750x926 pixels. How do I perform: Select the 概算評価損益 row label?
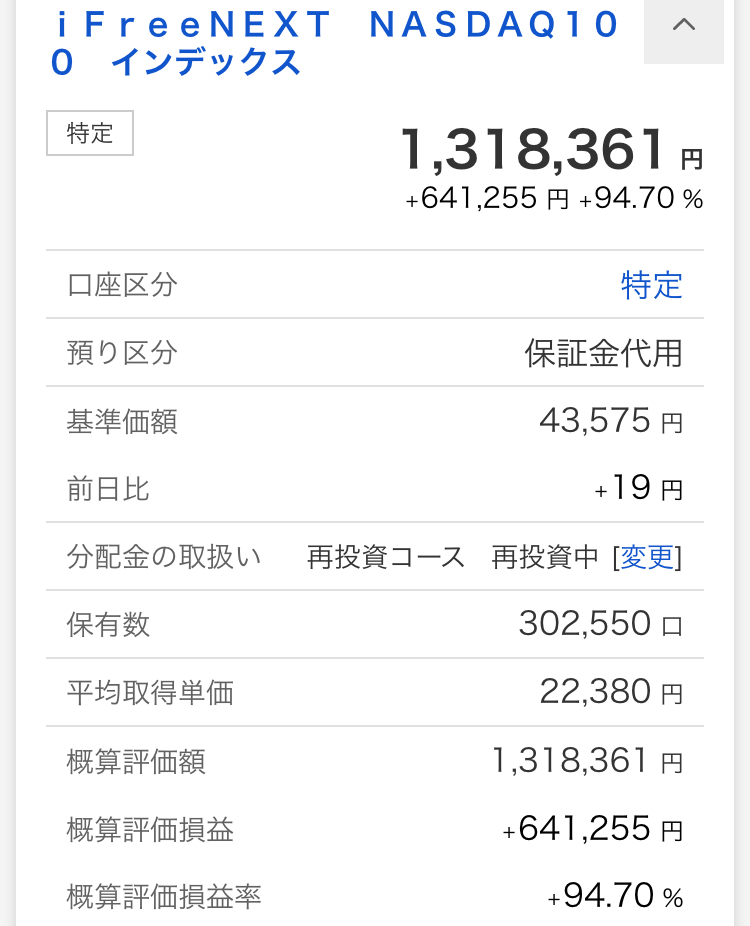150,829
